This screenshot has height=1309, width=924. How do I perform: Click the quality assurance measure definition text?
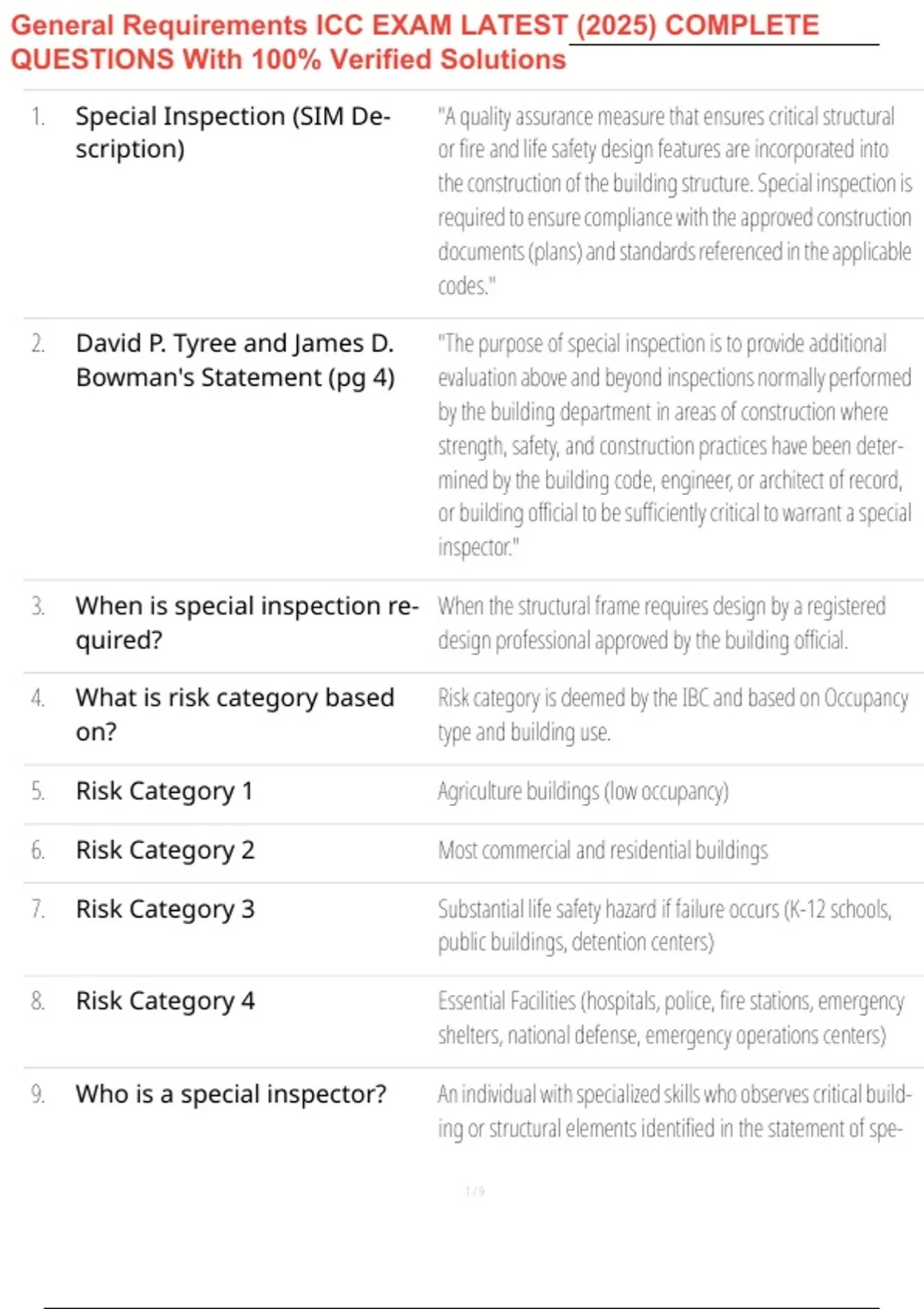coord(674,201)
